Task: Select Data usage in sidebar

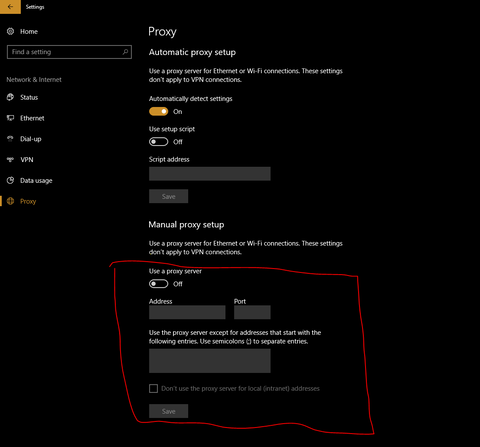Action: click(x=36, y=181)
